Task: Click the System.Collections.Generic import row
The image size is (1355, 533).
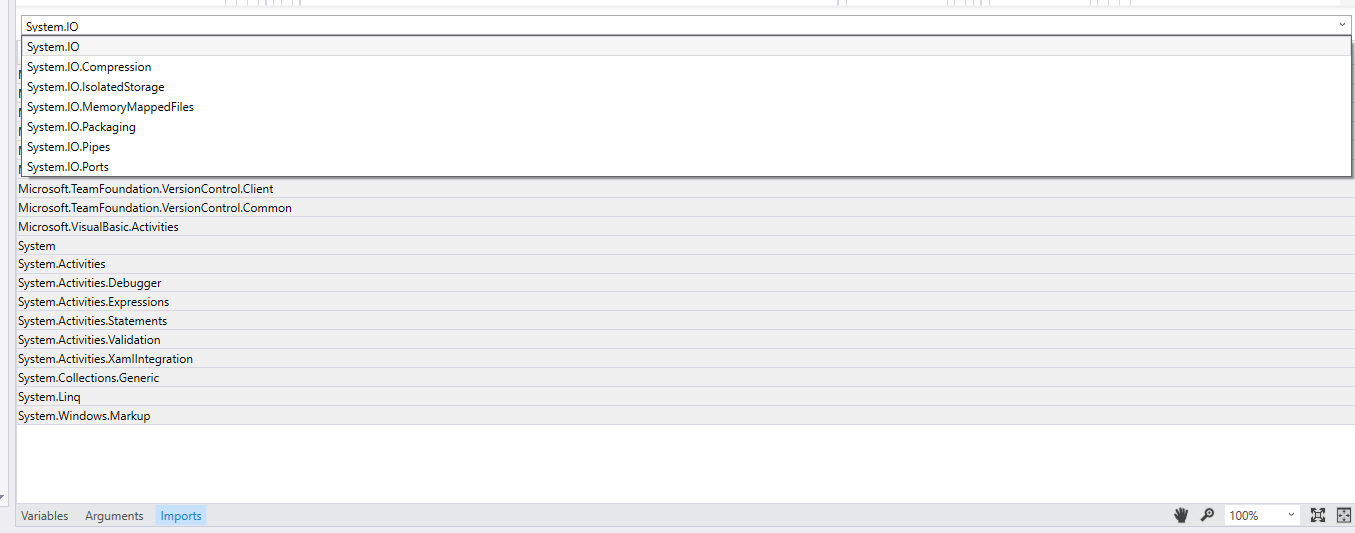Action: (x=685, y=378)
